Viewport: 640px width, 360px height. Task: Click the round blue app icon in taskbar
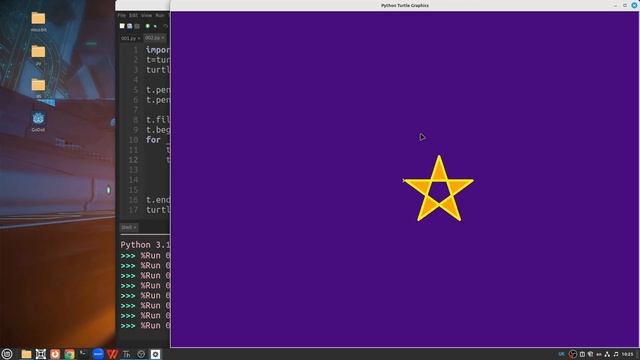98,354
